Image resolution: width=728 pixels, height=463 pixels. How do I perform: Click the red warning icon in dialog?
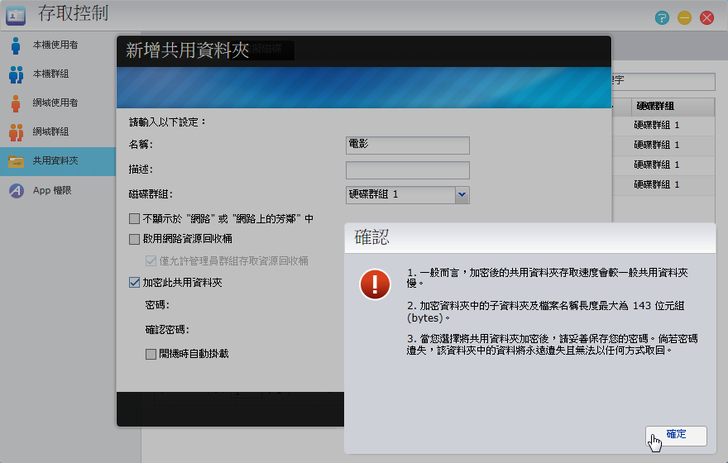point(375,285)
